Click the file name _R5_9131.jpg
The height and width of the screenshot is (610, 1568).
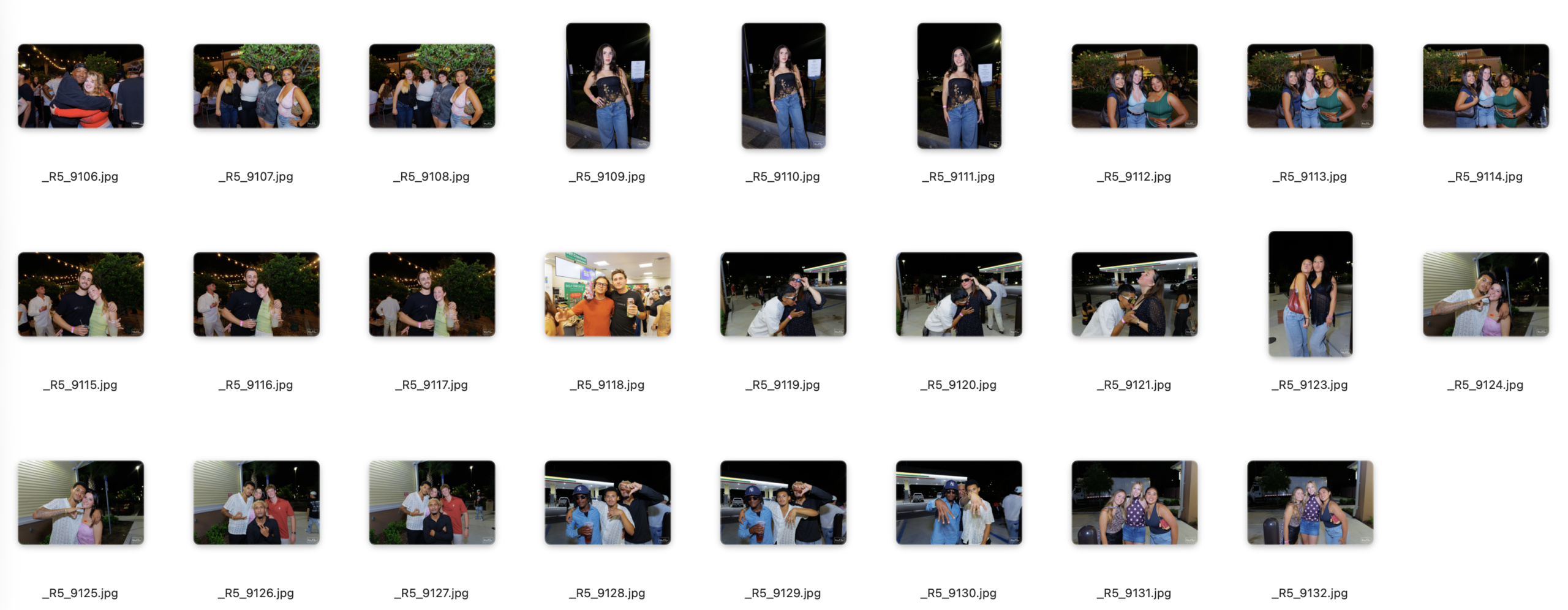coord(1134,593)
